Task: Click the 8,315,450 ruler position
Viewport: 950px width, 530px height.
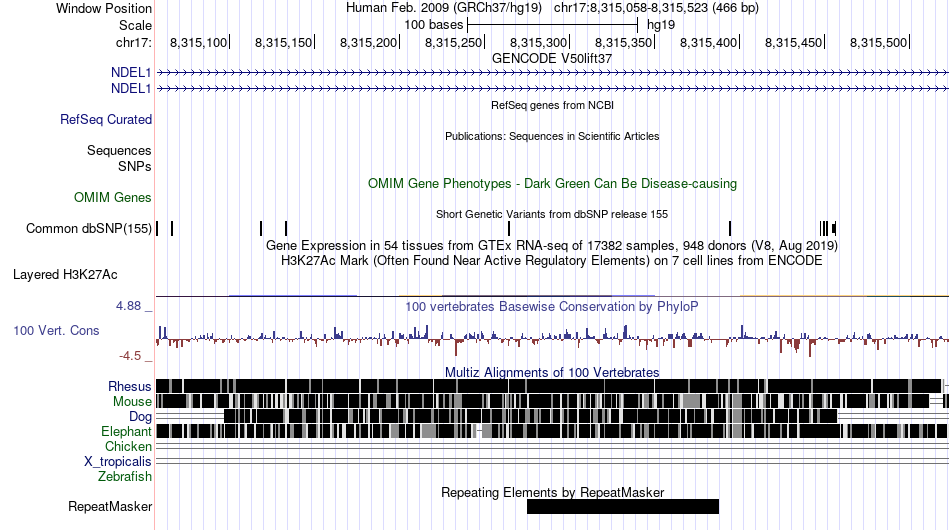Action: tap(793, 42)
